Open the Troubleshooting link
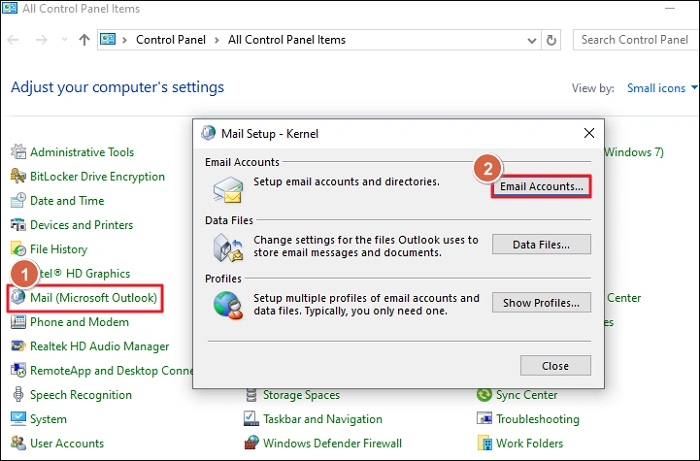Image resolution: width=700 pixels, height=461 pixels. pyautogui.click(x=538, y=419)
